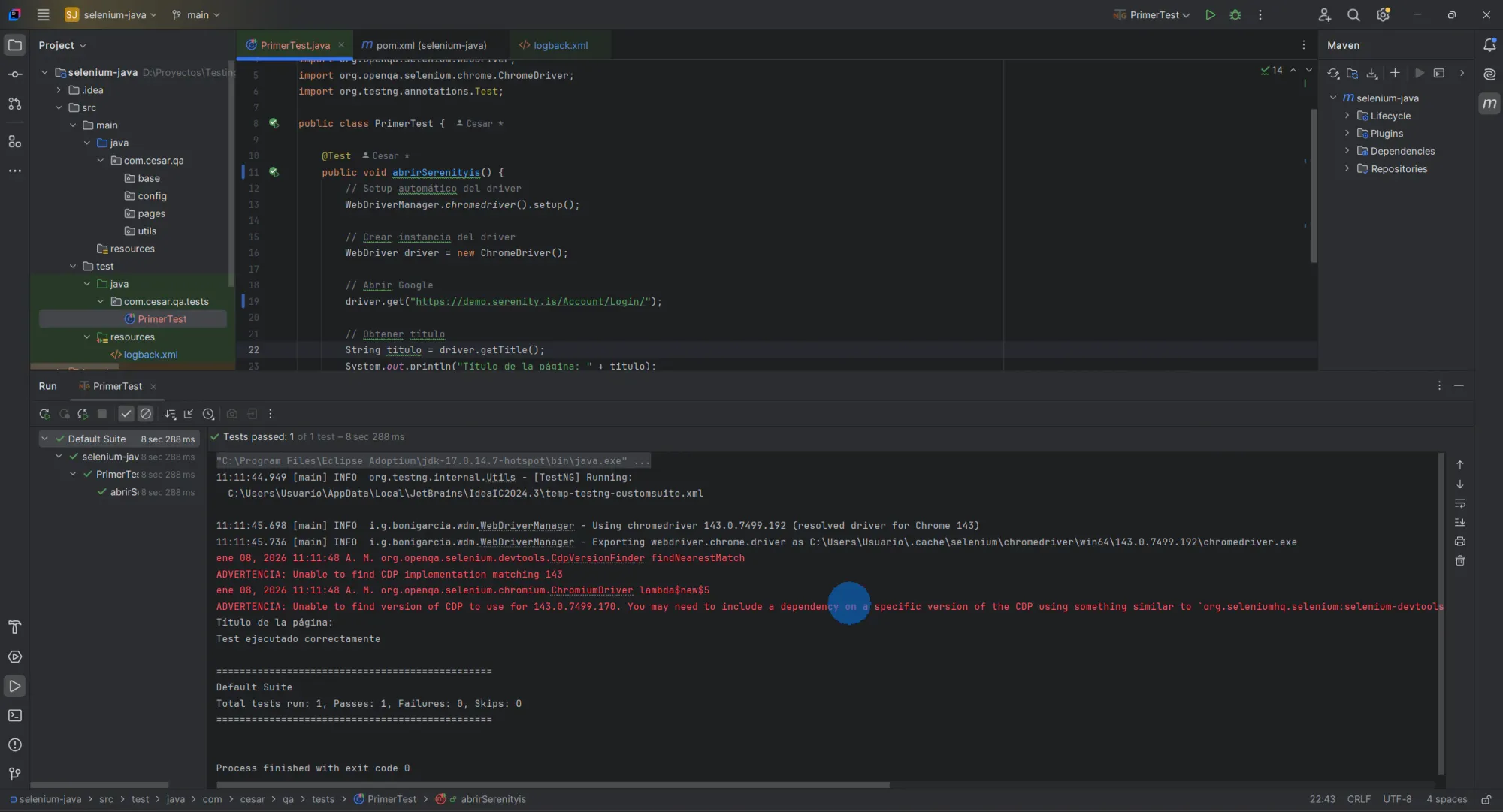This screenshot has width=1503, height=812.
Task: Rerun the PrimerTest test run
Action: click(44, 414)
